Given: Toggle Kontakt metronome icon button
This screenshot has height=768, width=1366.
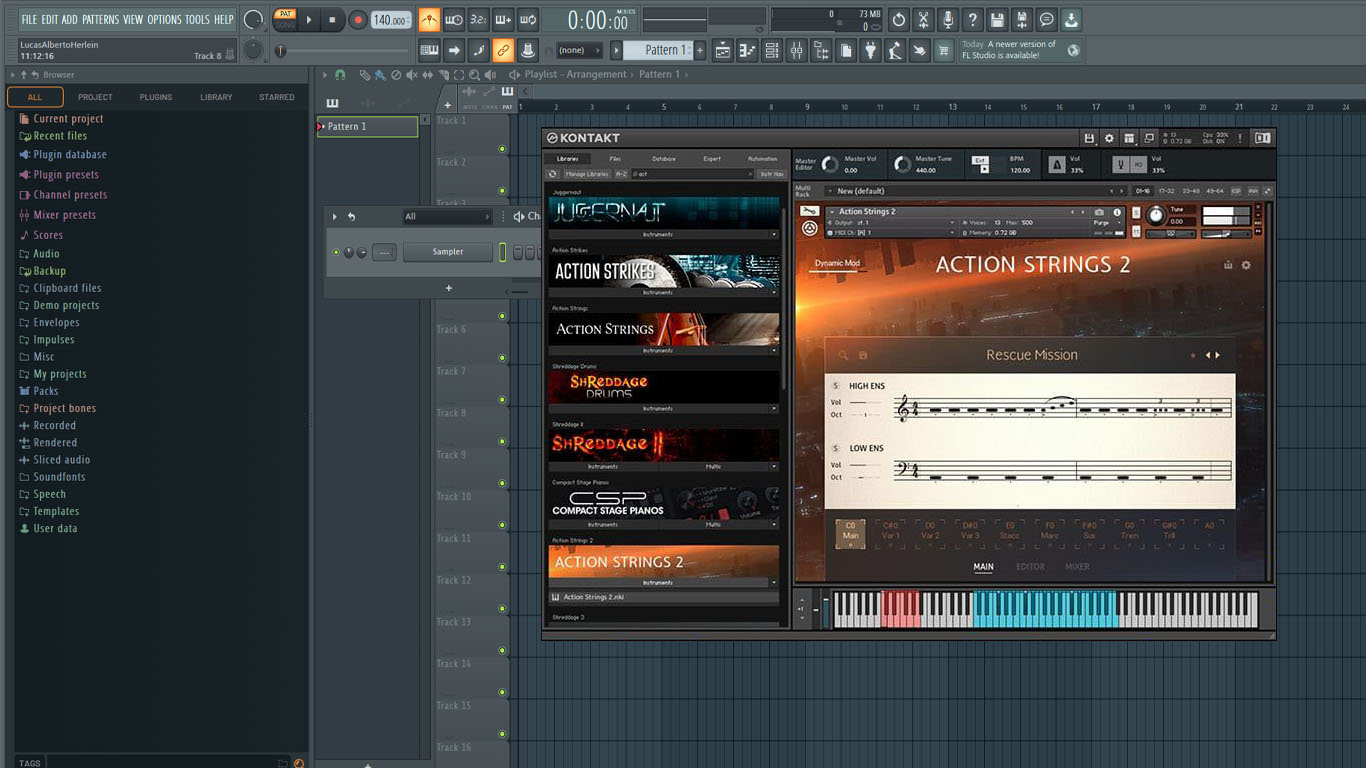Looking at the screenshot, I should click(x=1057, y=164).
